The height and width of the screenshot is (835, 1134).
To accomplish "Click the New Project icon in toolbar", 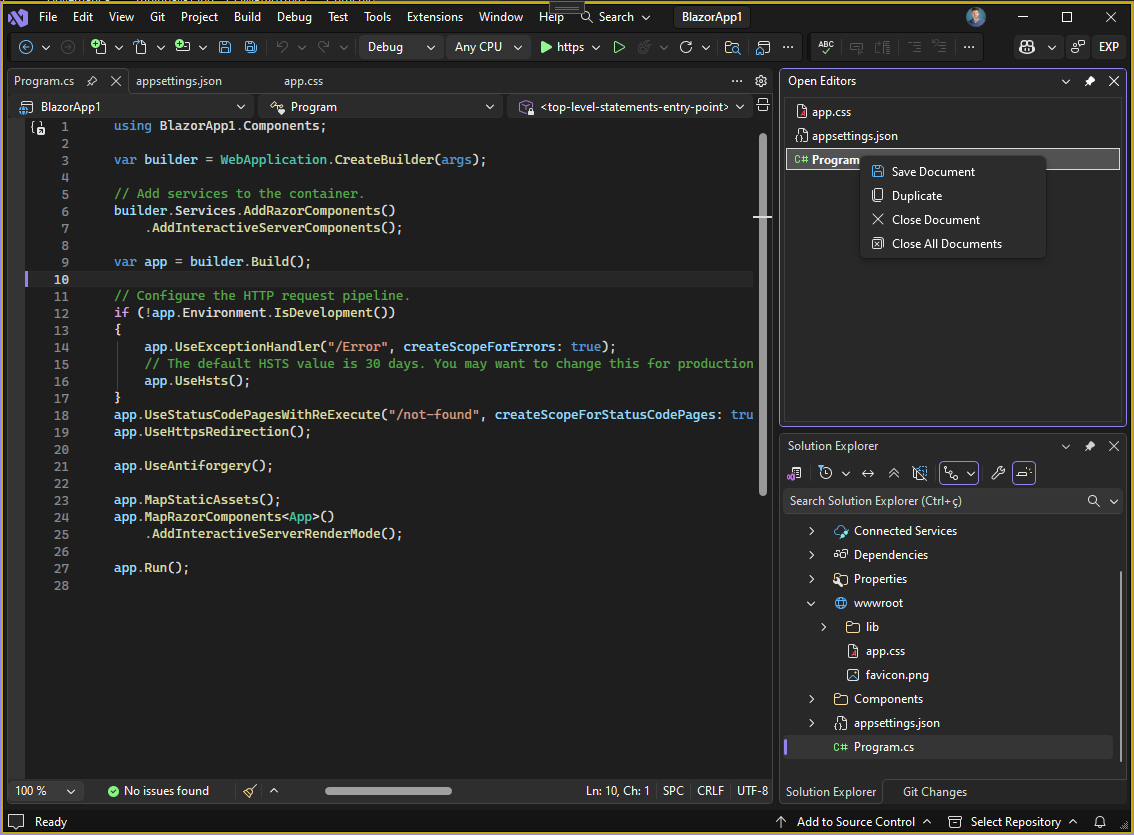I will click(98, 47).
